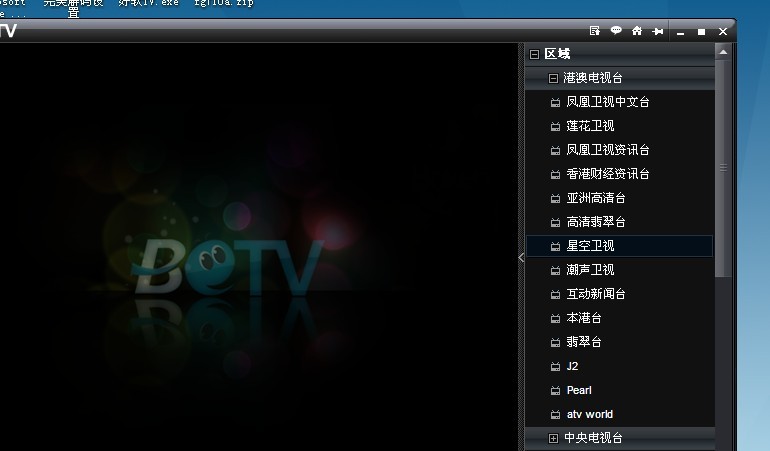Image resolution: width=770 pixels, height=451 pixels.
Task: Click the chat bubble feedback icon
Action: 616,31
